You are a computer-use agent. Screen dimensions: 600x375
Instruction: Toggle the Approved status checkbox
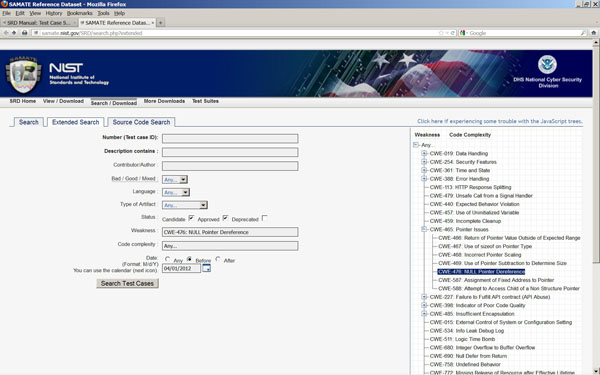[x=225, y=218]
